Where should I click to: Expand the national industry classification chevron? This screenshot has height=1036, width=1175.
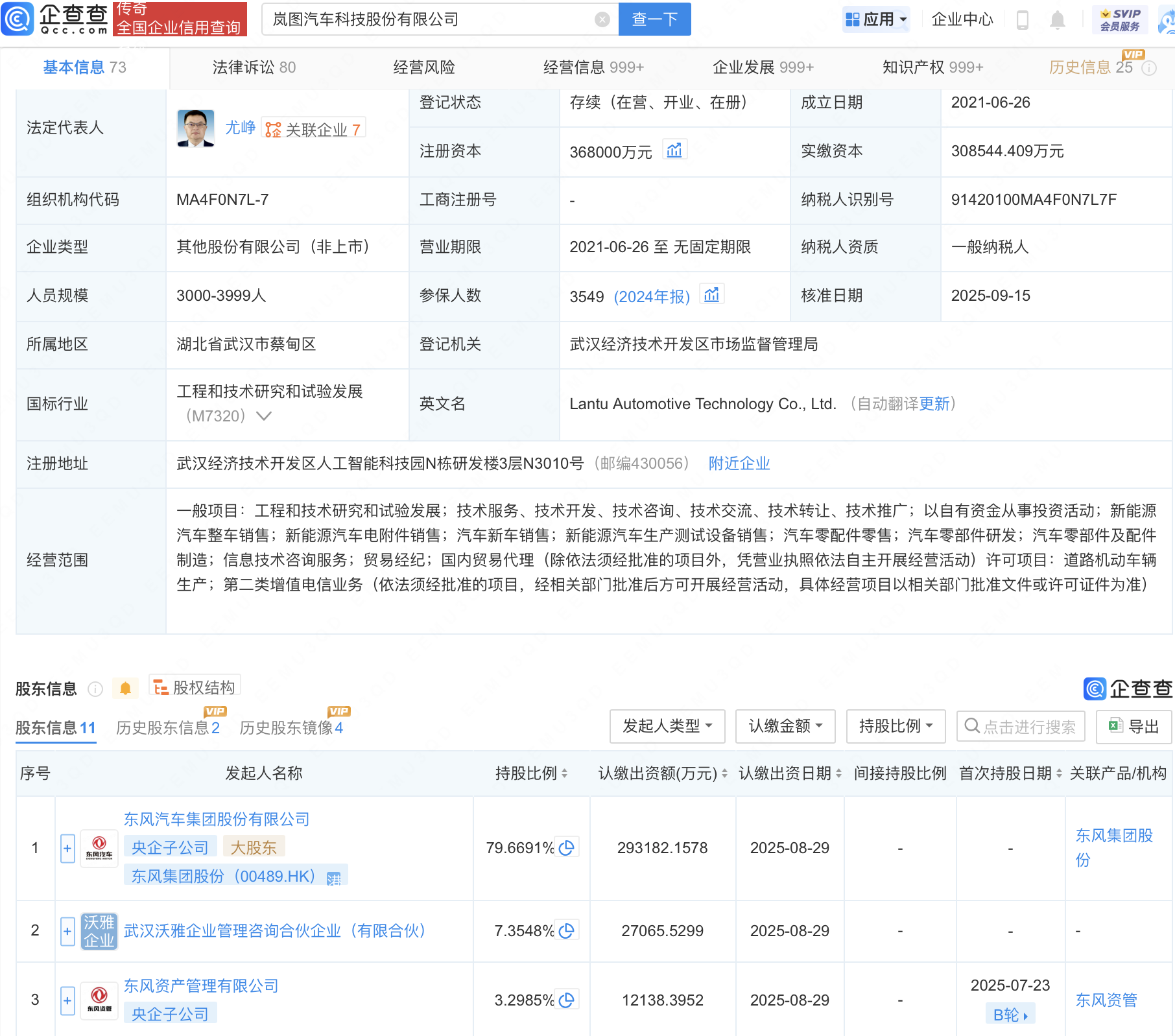[x=264, y=416]
